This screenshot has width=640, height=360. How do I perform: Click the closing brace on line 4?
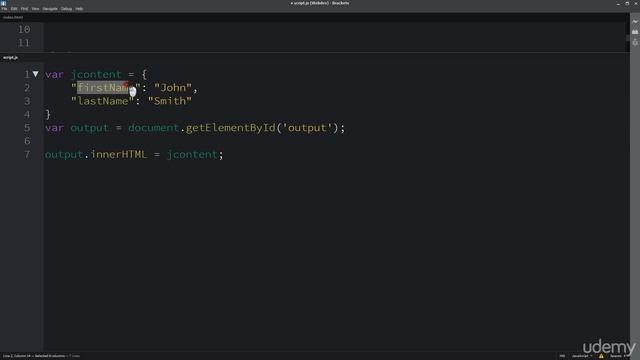[x=48, y=114]
